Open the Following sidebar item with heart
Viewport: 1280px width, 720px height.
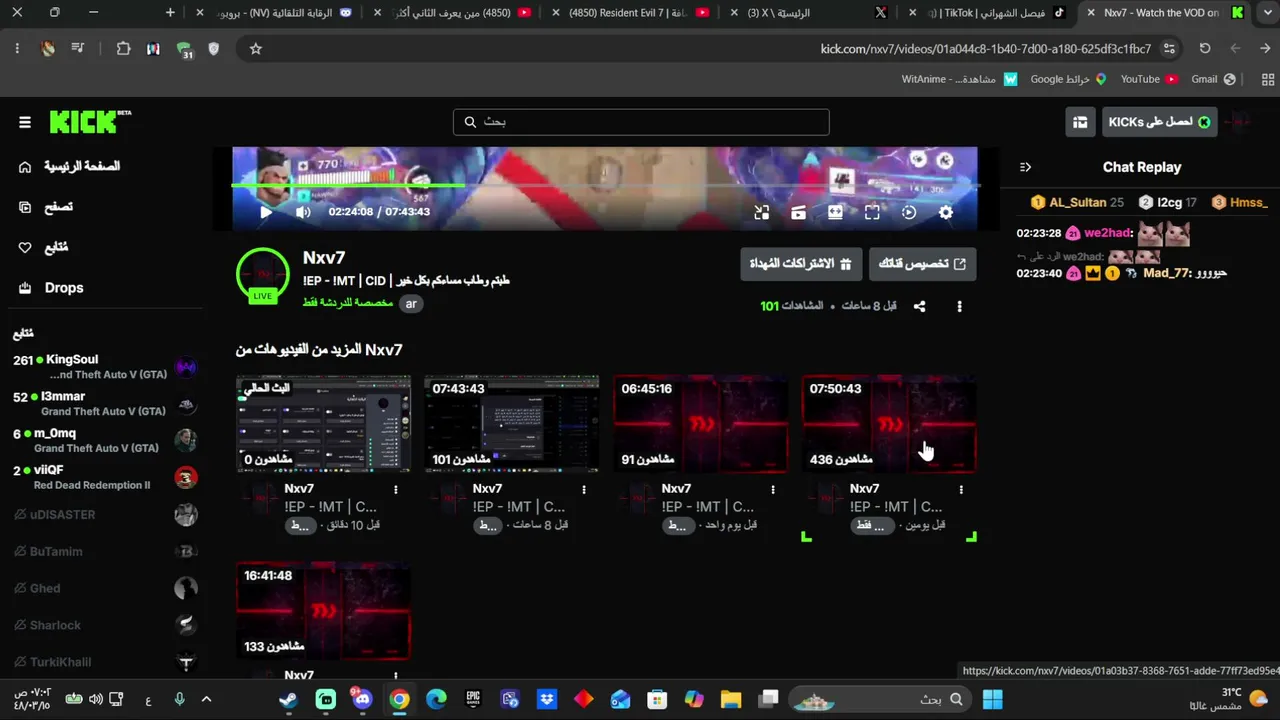pos(44,247)
